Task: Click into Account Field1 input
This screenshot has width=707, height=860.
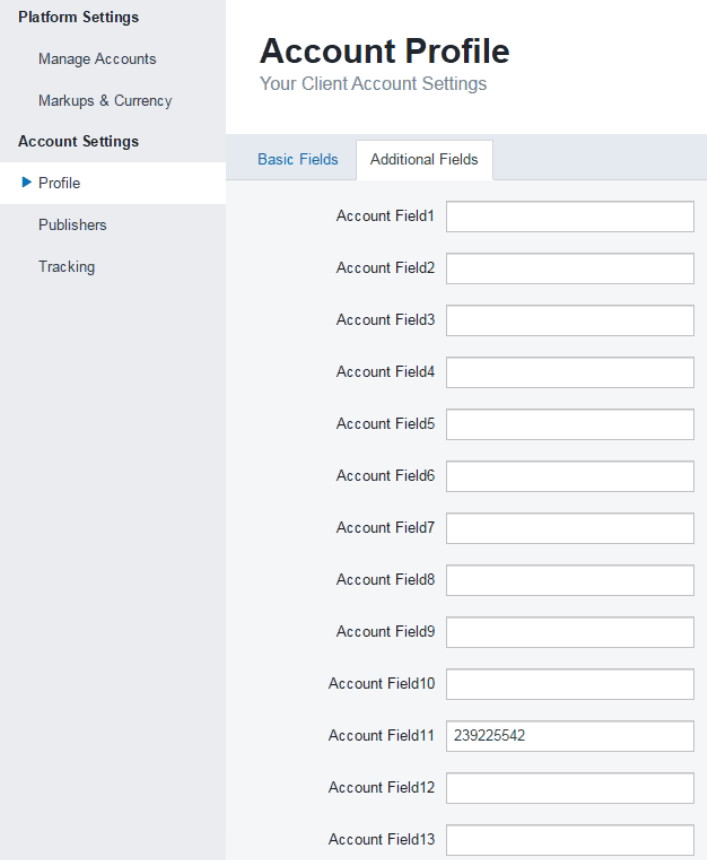Action: (x=570, y=216)
